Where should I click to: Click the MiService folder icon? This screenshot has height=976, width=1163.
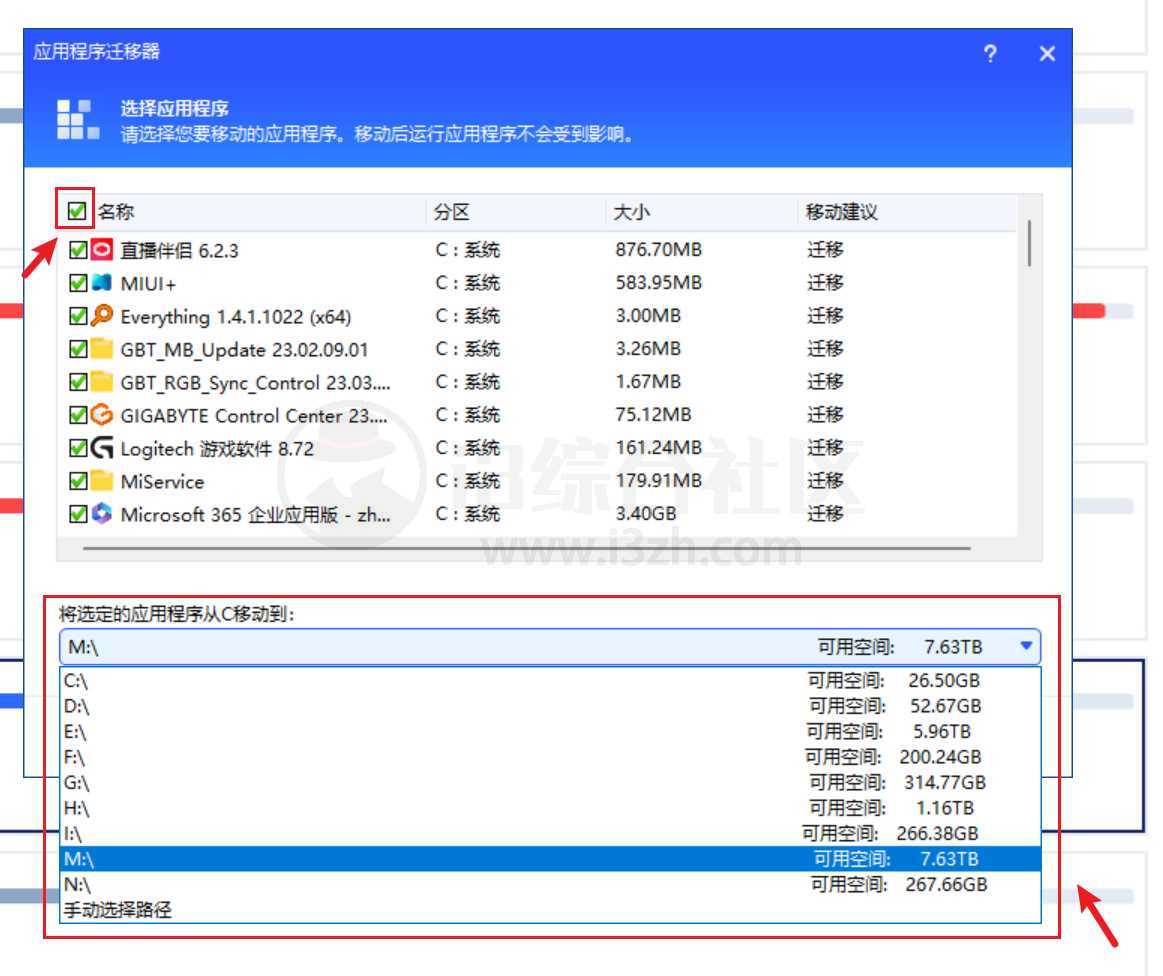(102, 481)
